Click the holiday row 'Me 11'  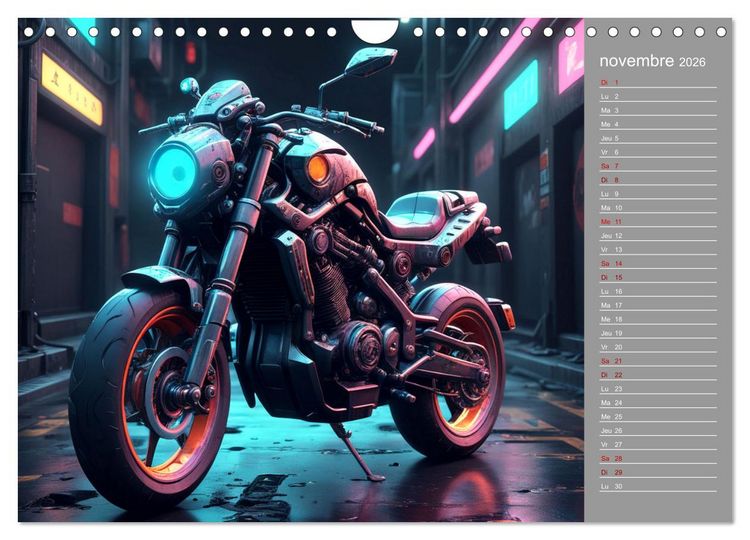coord(658,221)
